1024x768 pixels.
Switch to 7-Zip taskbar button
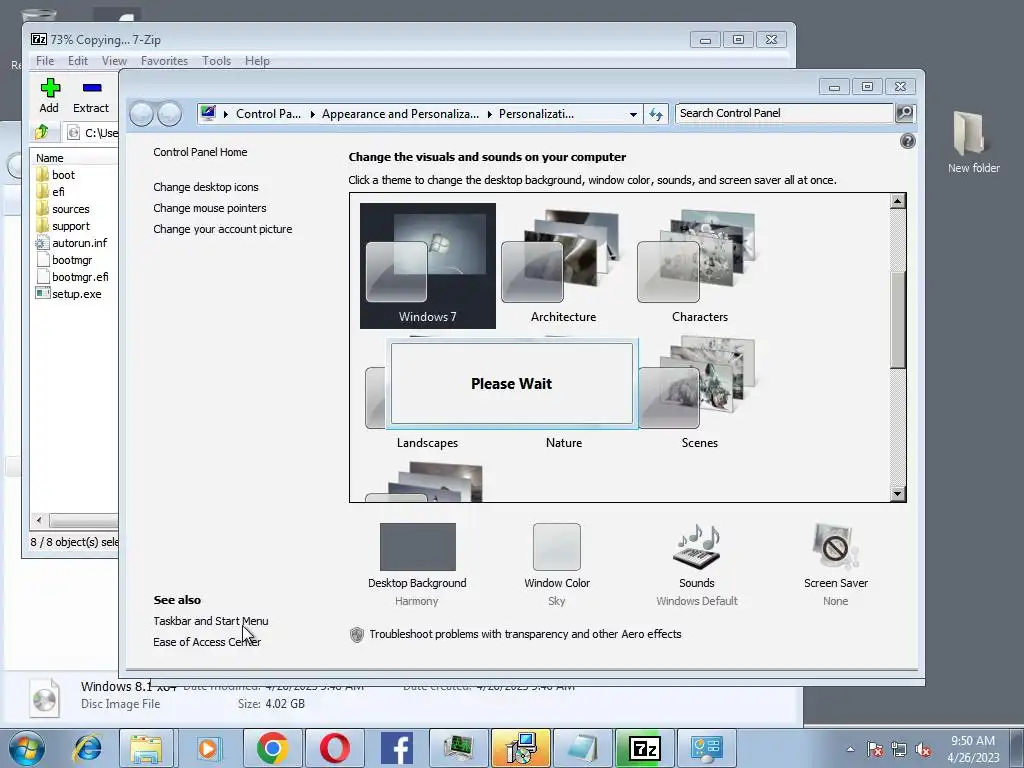coord(645,748)
